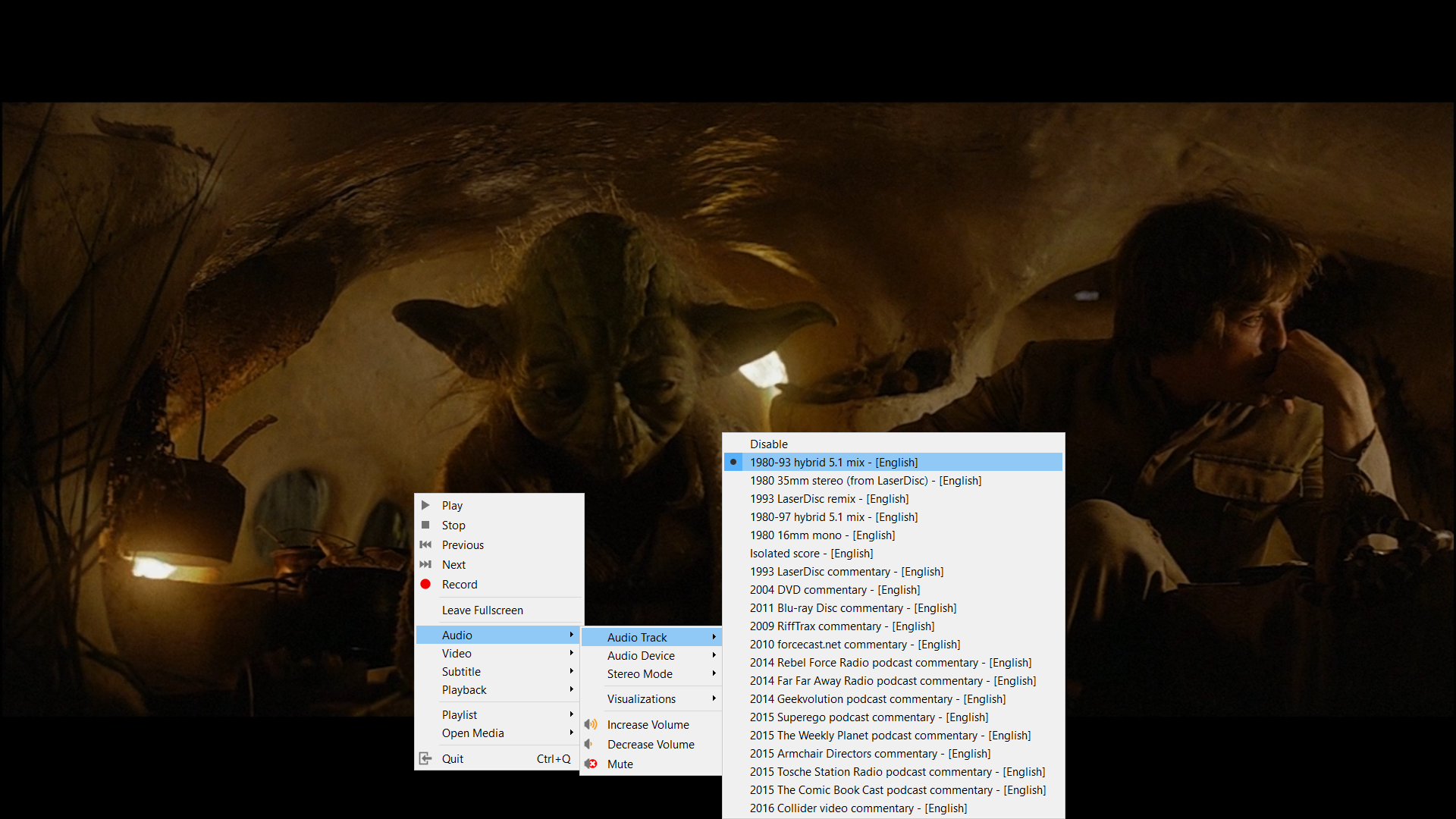Click Leave Fullscreen
1456x819 pixels.
[x=498, y=610]
